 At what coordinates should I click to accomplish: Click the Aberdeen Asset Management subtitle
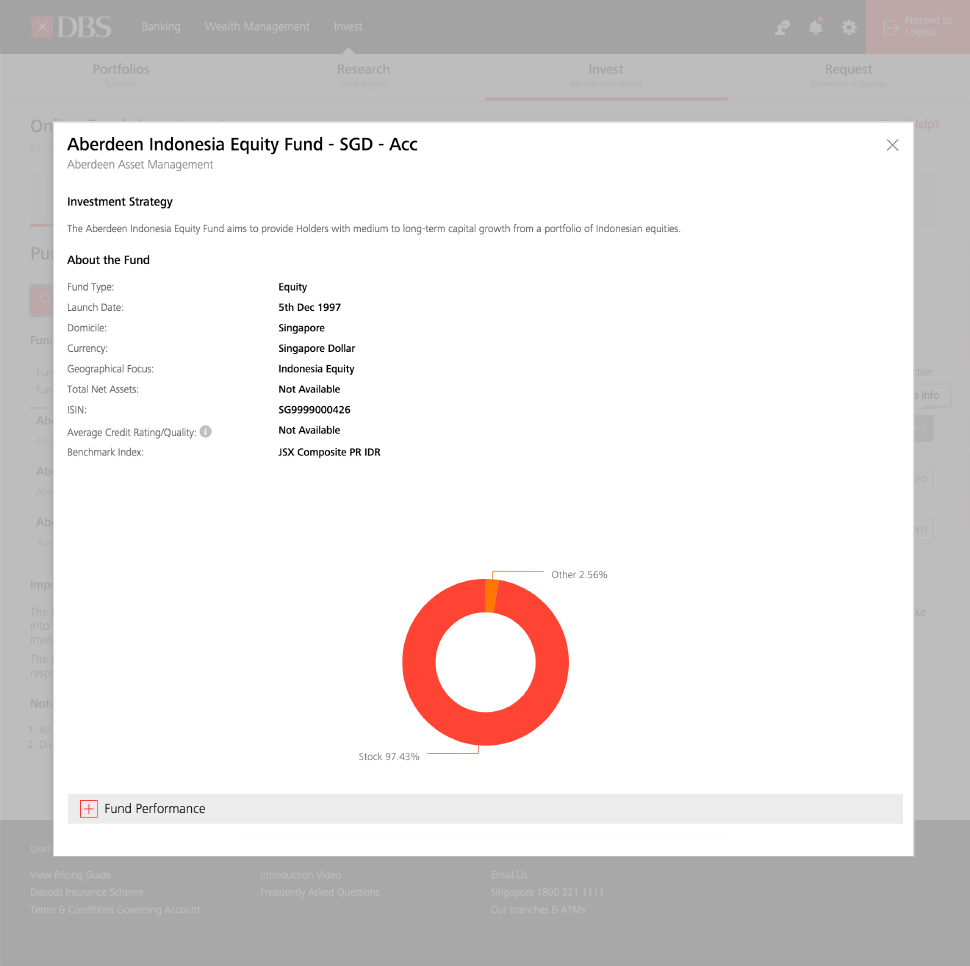(x=140, y=165)
